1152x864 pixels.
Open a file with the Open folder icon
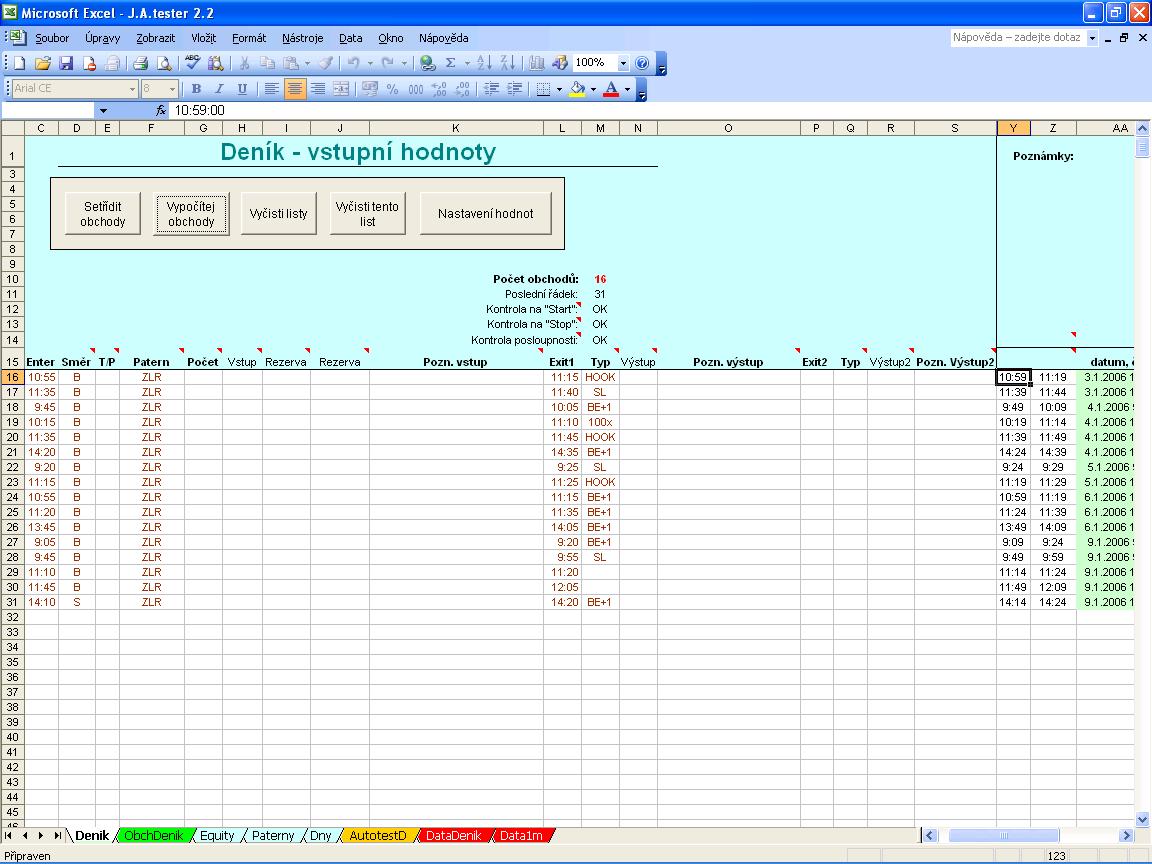43,63
